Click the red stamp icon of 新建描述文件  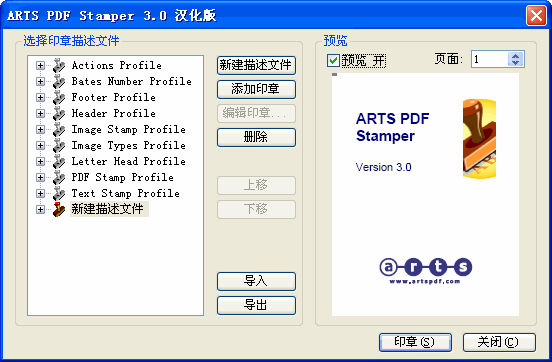59,209
